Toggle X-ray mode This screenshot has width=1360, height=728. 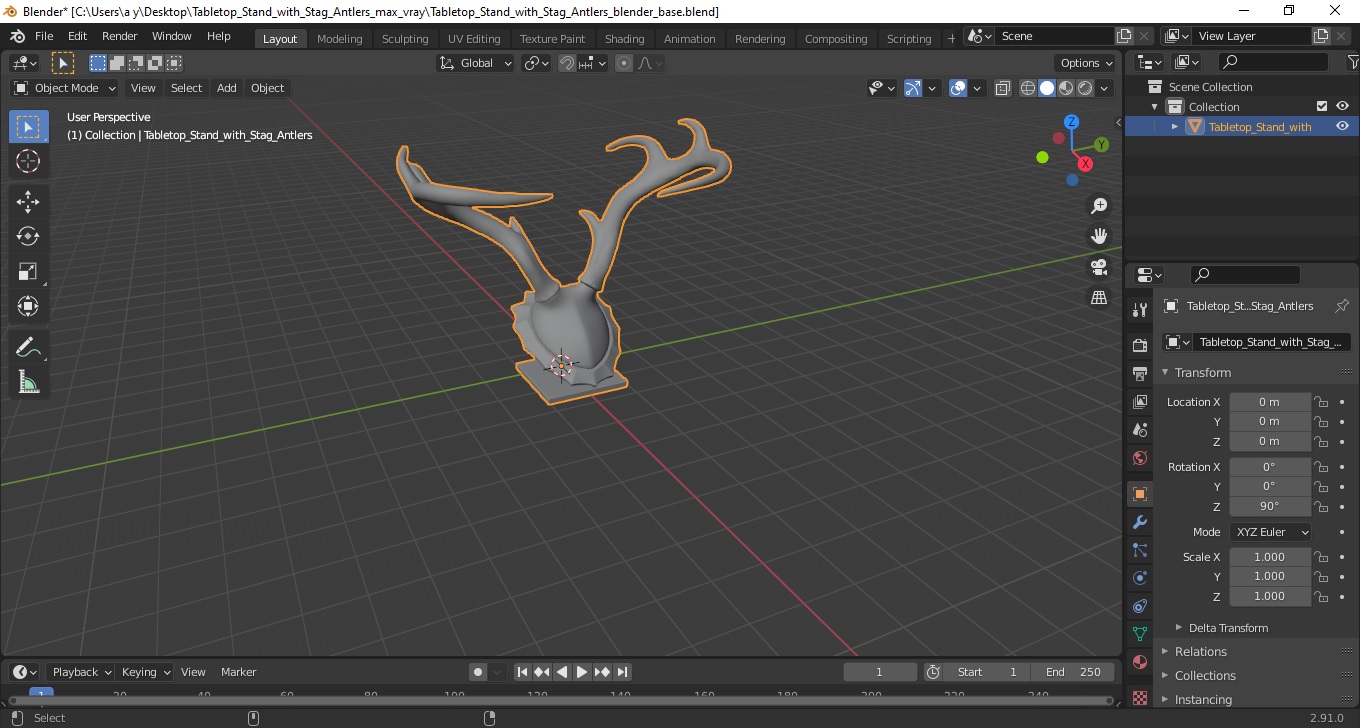pos(1003,88)
